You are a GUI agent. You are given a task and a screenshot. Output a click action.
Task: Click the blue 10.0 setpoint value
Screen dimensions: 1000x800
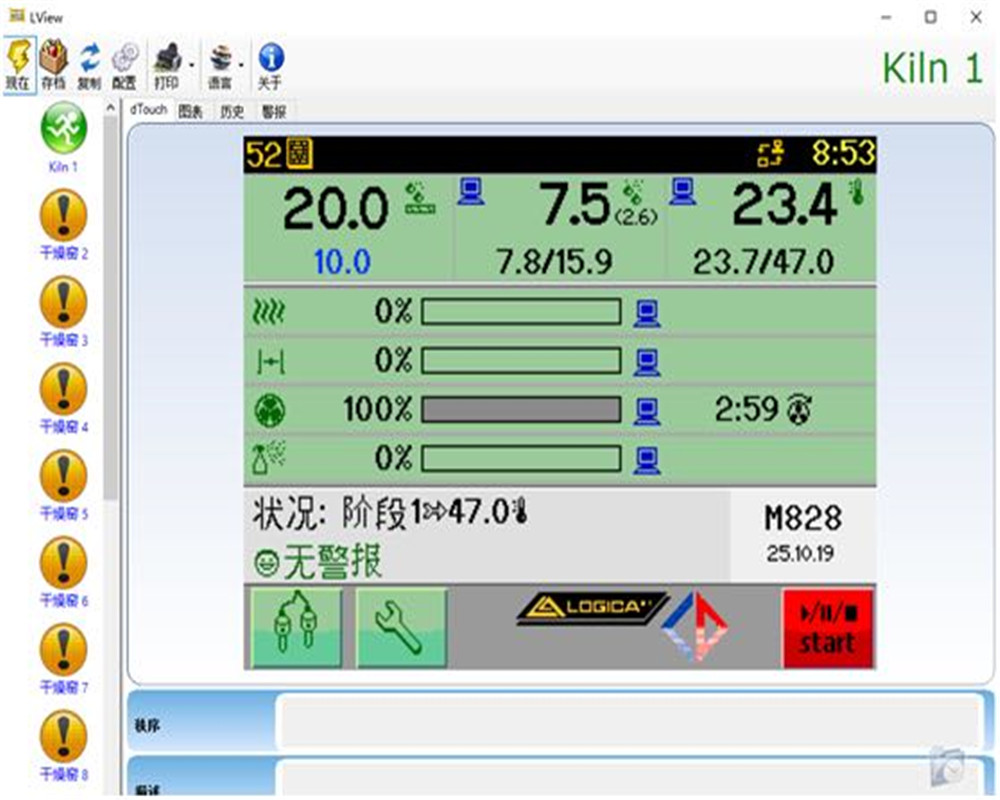342,262
